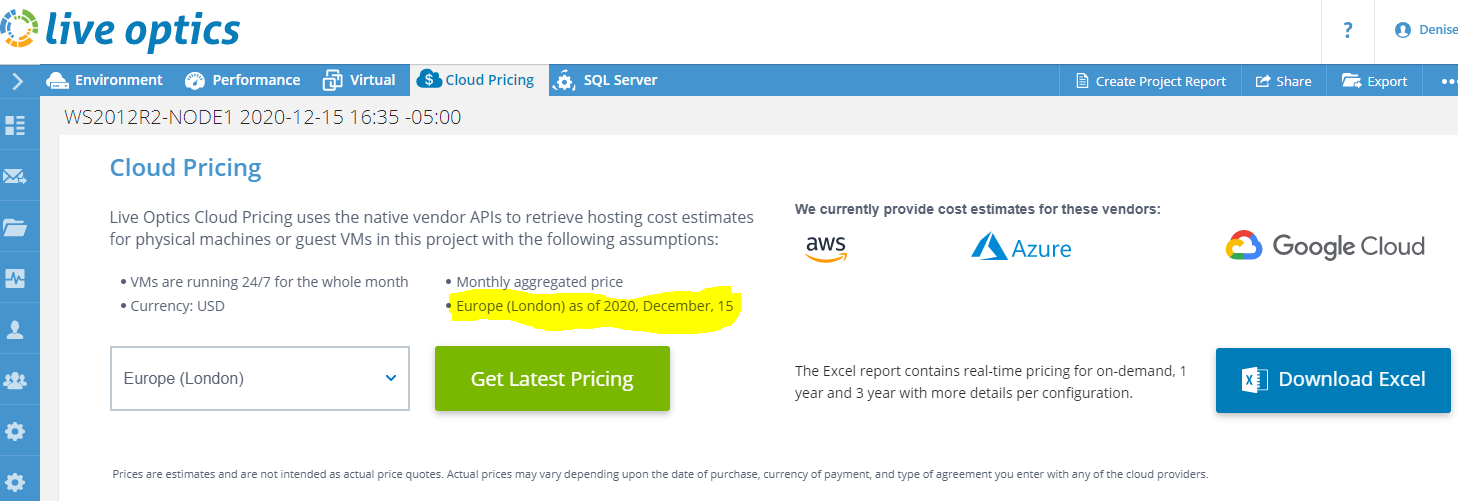The height and width of the screenshot is (501, 1458).
Task: Switch to the Virtual tab
Action: click(x=359, y=80)
